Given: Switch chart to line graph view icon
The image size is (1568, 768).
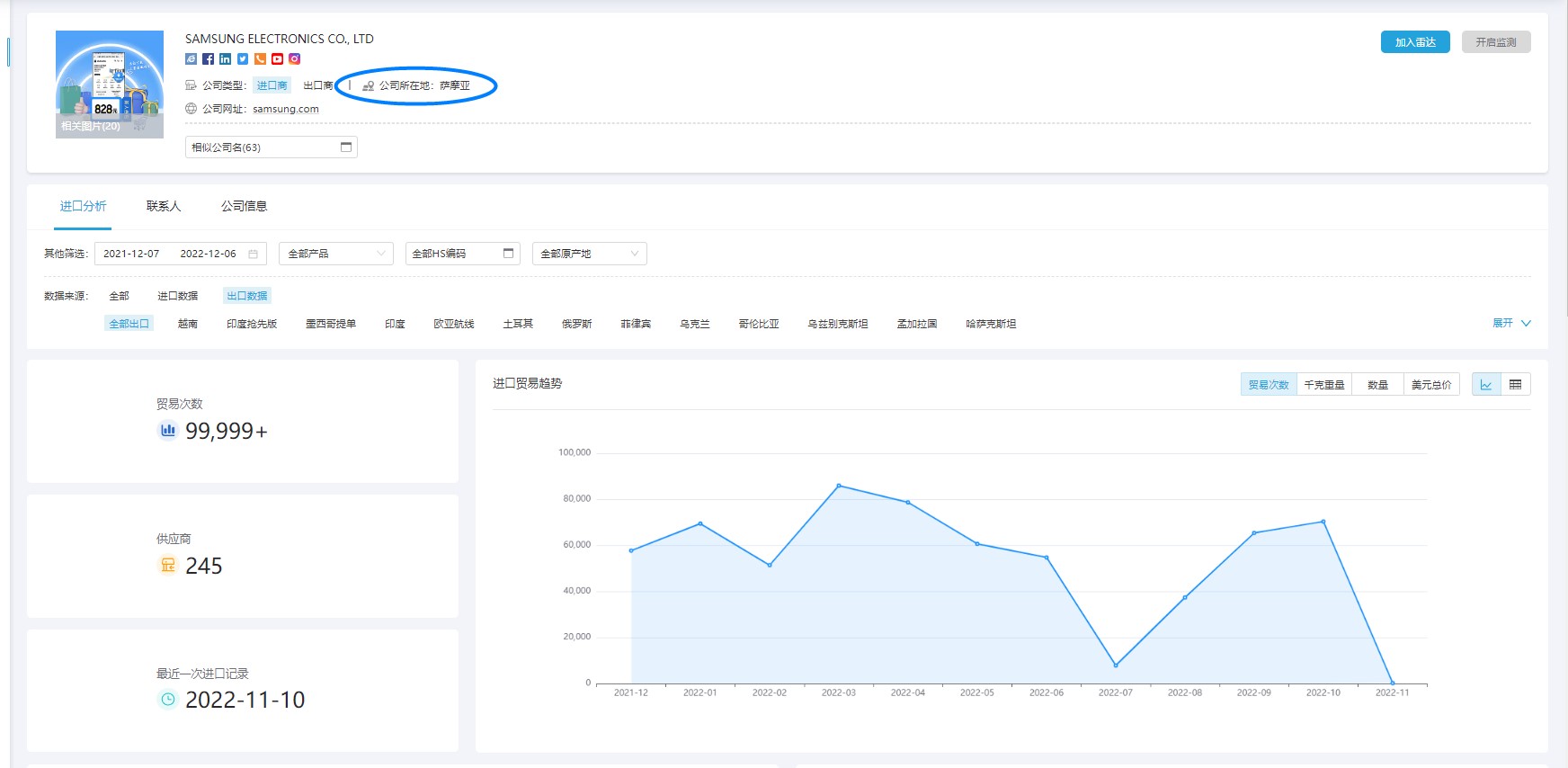Looking at the screenshot, I should (1486, 385).
